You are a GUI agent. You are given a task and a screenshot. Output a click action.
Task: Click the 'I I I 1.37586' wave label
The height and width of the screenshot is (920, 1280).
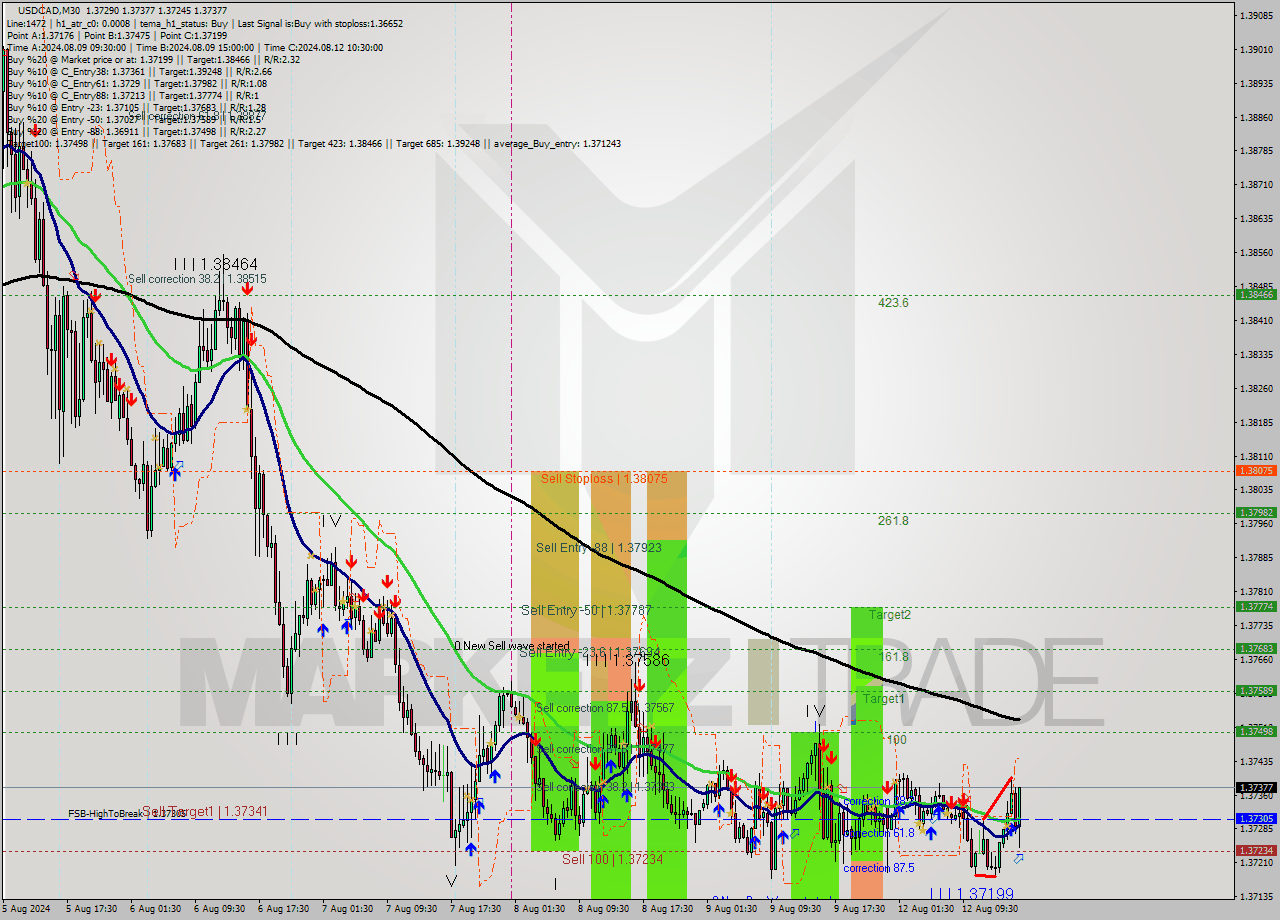click(626, 660)
